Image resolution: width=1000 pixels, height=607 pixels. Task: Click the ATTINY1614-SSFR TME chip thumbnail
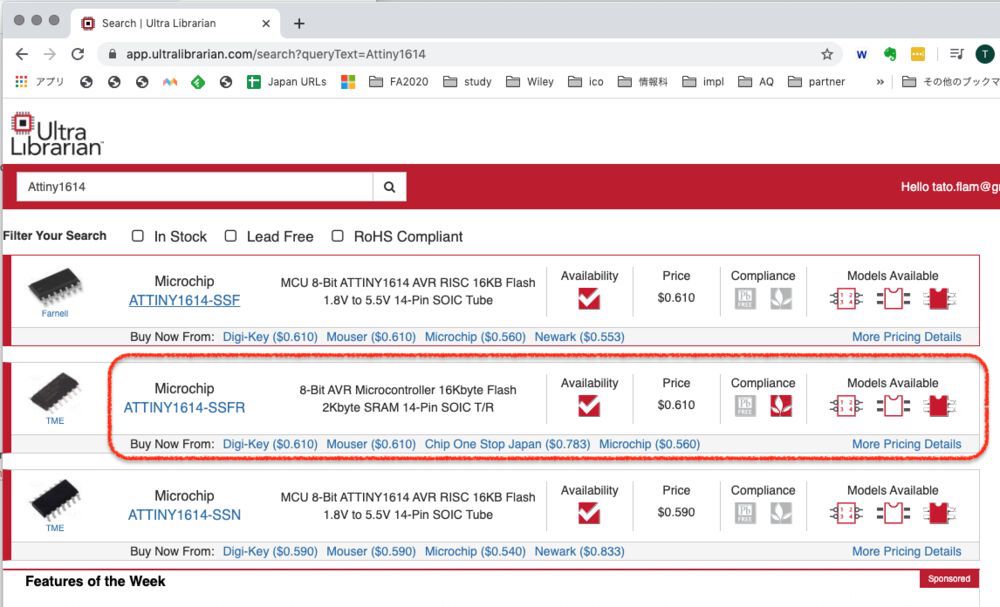pyautogui.click(x=55, y=393)
